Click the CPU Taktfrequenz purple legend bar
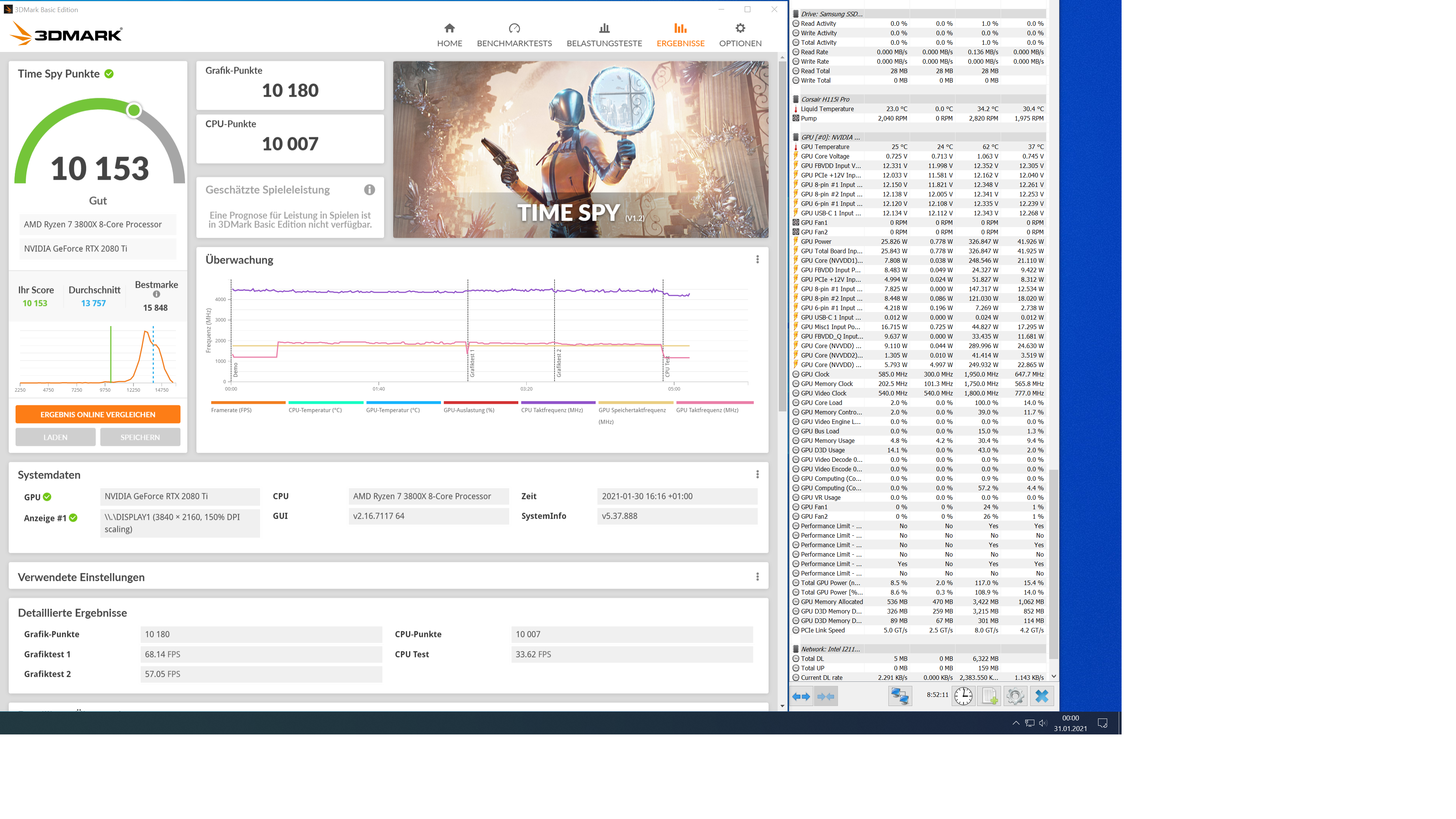1456x819 pixels. [x=559, y=402]
